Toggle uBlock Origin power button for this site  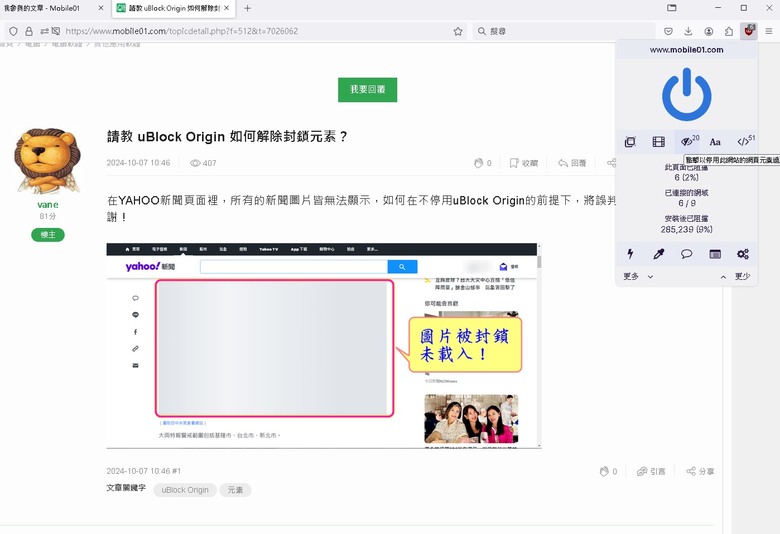click(x=686, y=95)
